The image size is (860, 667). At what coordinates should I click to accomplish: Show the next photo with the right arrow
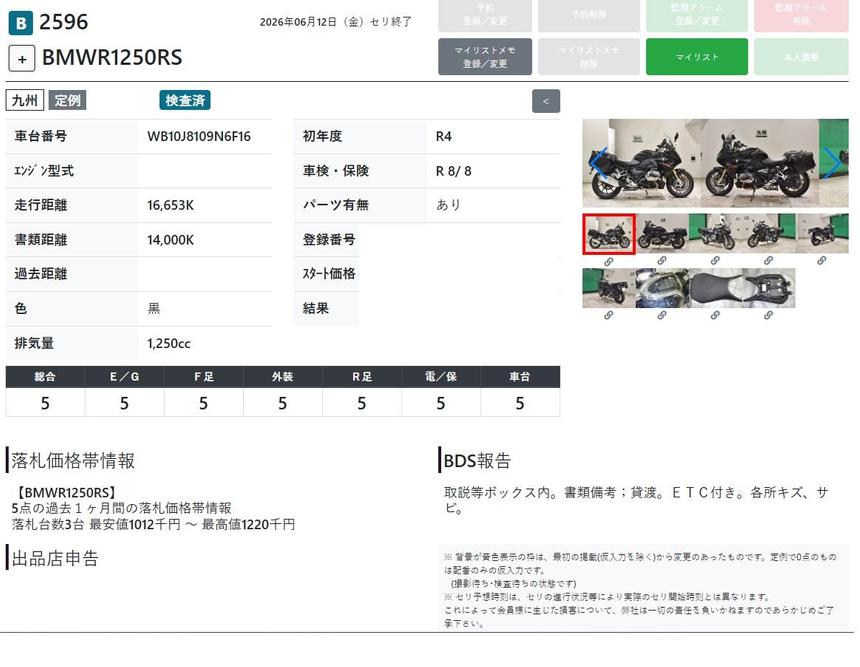point(832,163)
